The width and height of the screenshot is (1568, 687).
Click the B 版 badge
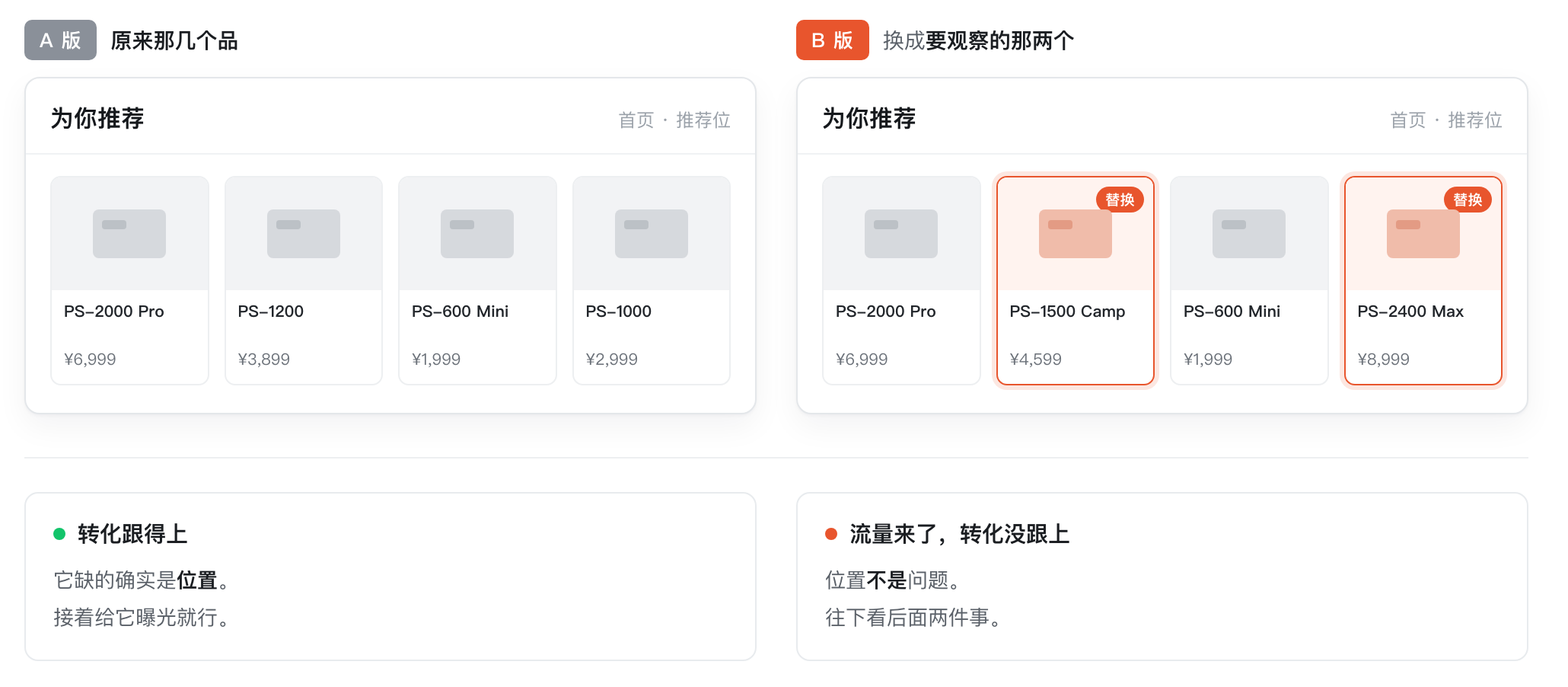pos(832,40)
